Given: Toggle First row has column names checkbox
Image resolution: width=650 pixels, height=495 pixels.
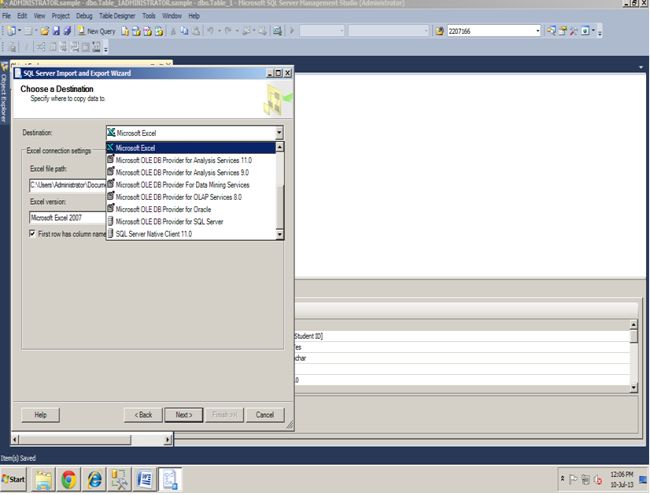Looking at the screenshot, I should coord(32,234).
